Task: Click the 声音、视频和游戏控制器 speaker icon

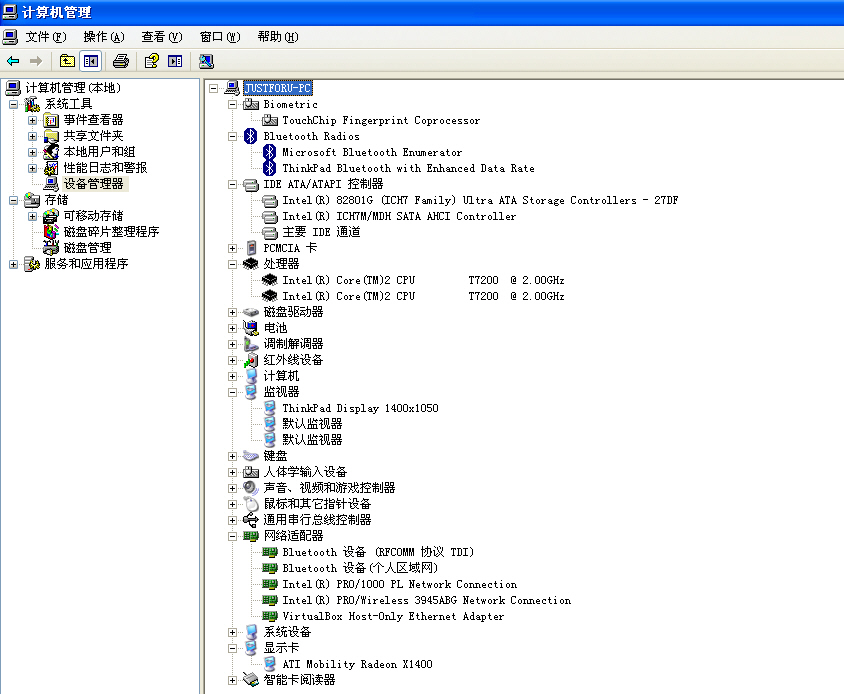Action: 251,488
